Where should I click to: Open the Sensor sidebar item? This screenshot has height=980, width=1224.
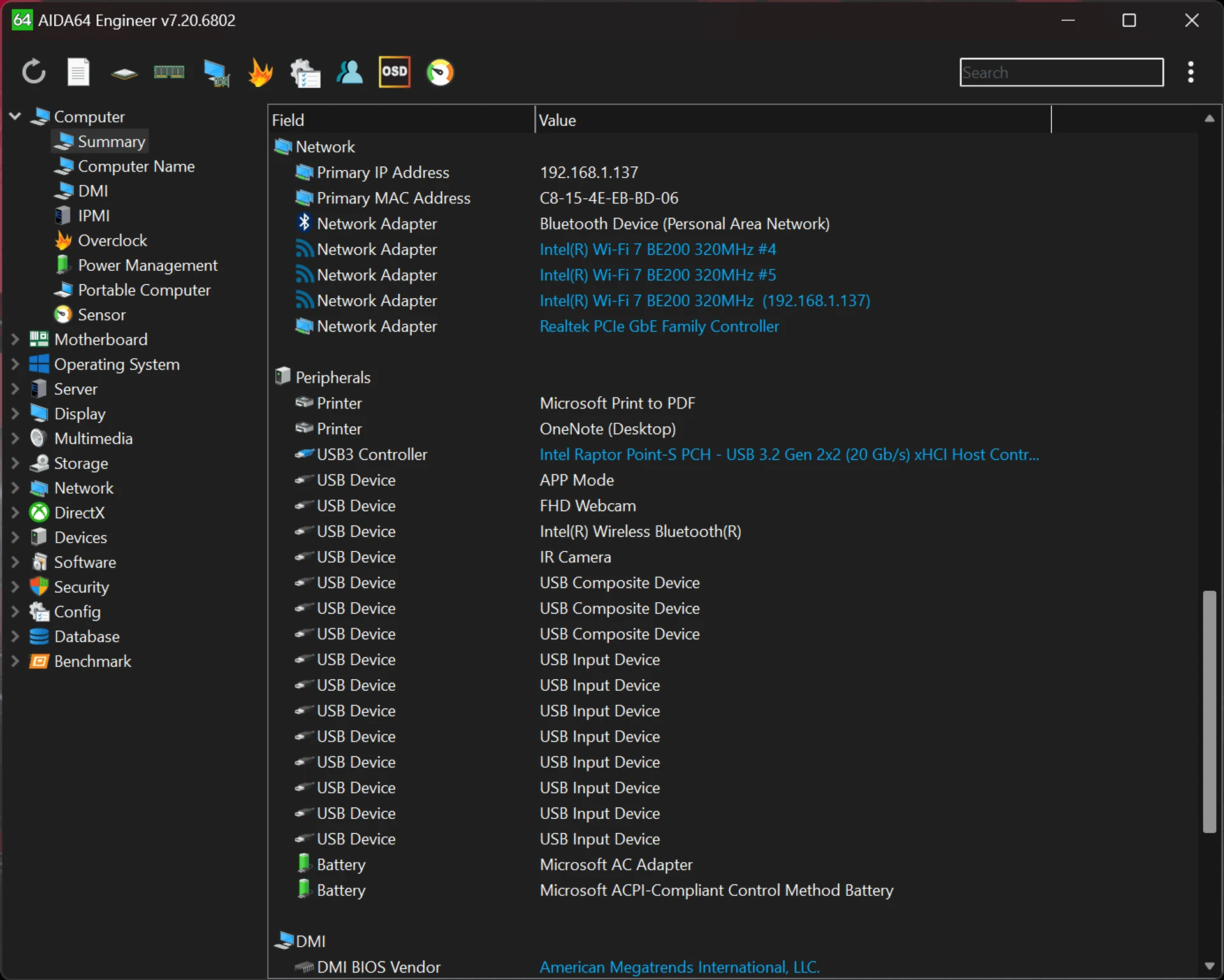point(90,315)
